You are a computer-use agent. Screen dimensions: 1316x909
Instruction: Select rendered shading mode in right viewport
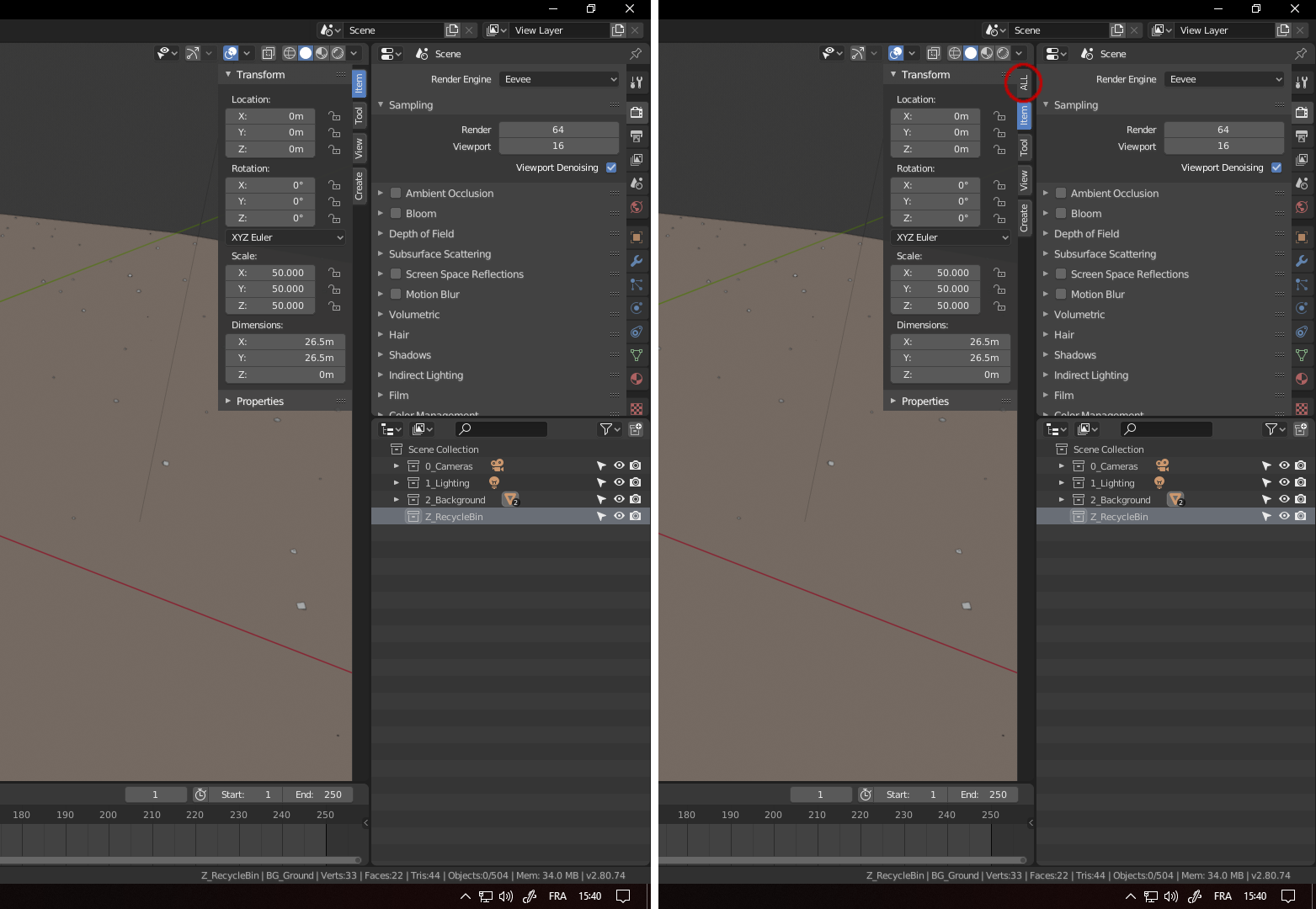[x=1003, y=53]
